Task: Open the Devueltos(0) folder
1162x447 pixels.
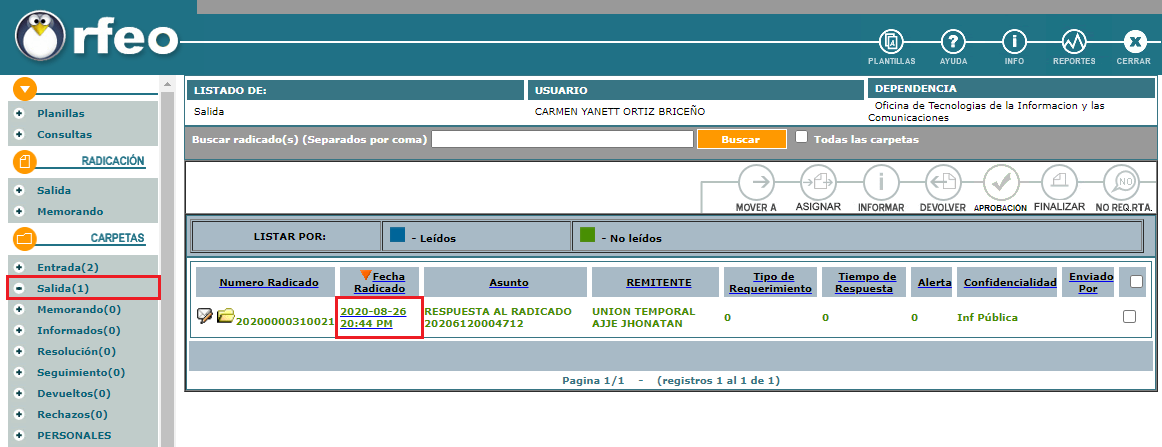Action: pos(73,393)
